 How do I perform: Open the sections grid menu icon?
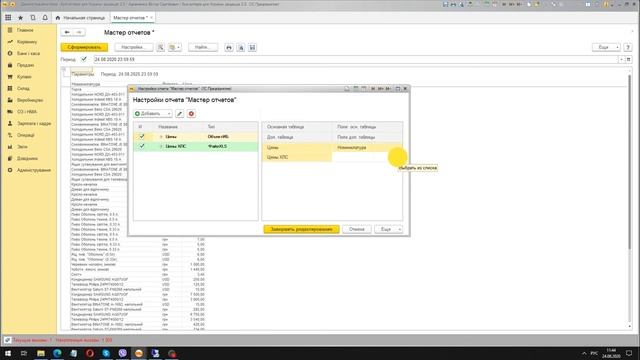[x=8, y=18]
